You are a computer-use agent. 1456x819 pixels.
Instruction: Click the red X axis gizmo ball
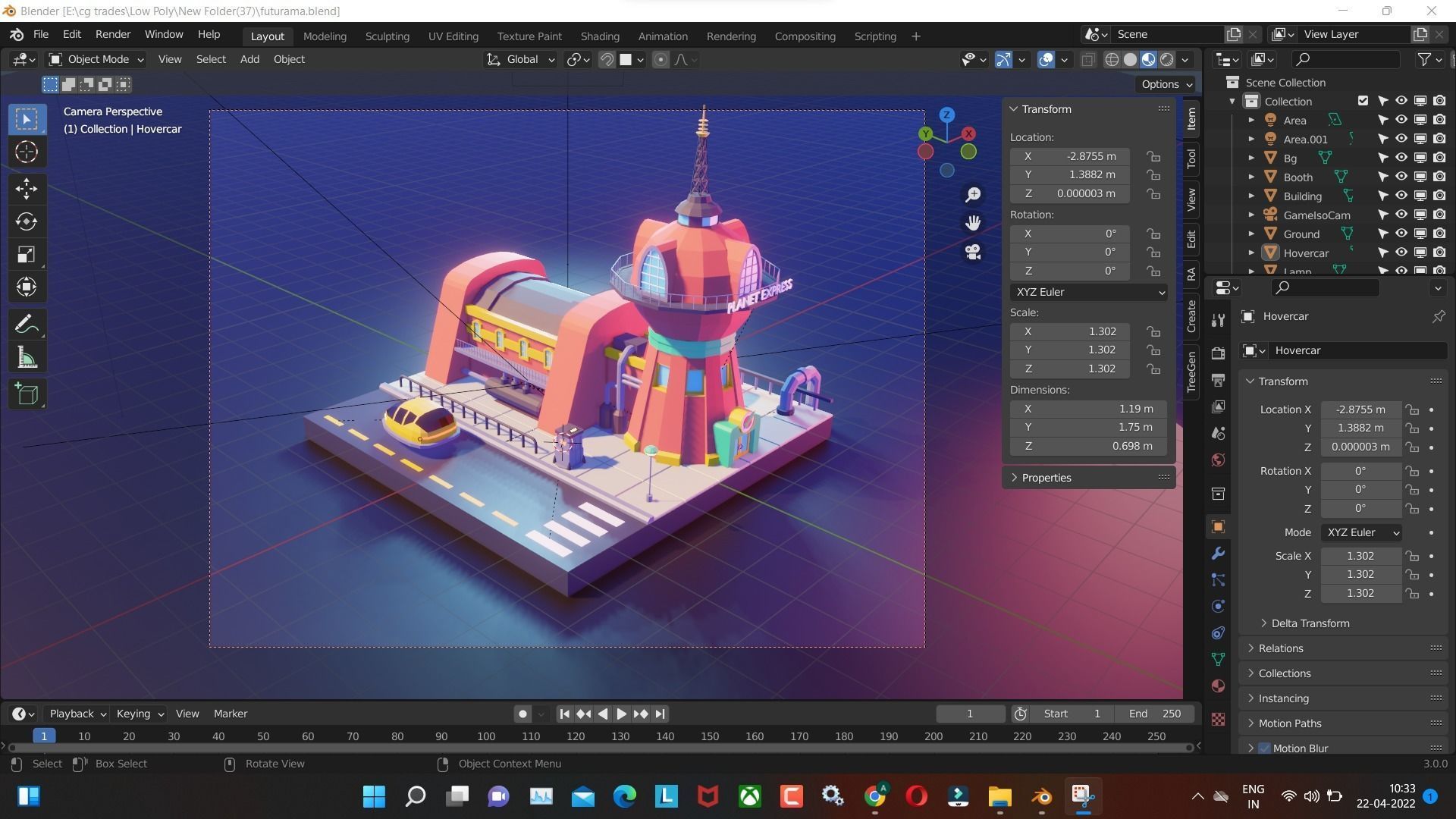pos(968,133)
